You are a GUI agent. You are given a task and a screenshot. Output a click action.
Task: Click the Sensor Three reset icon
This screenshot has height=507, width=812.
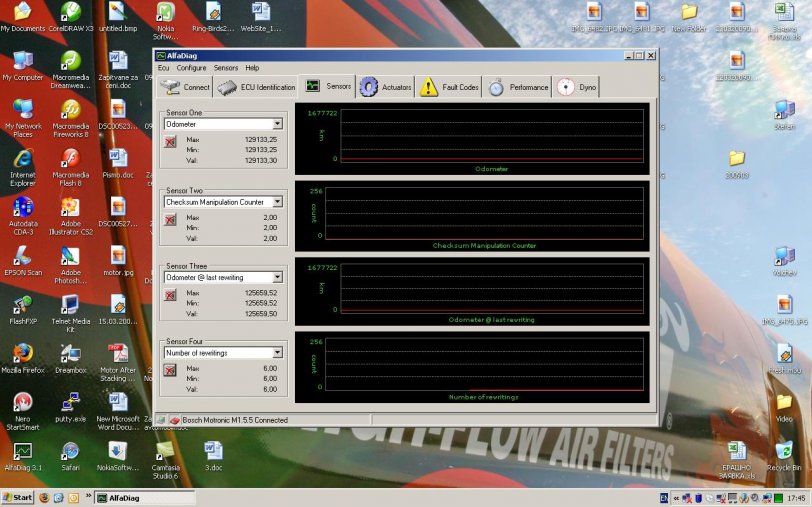170,296
